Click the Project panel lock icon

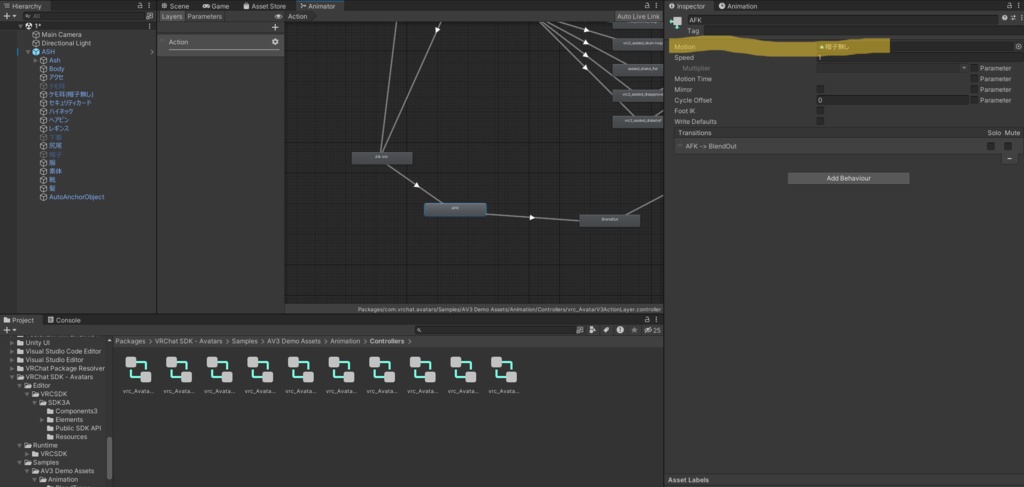(647, 320)
